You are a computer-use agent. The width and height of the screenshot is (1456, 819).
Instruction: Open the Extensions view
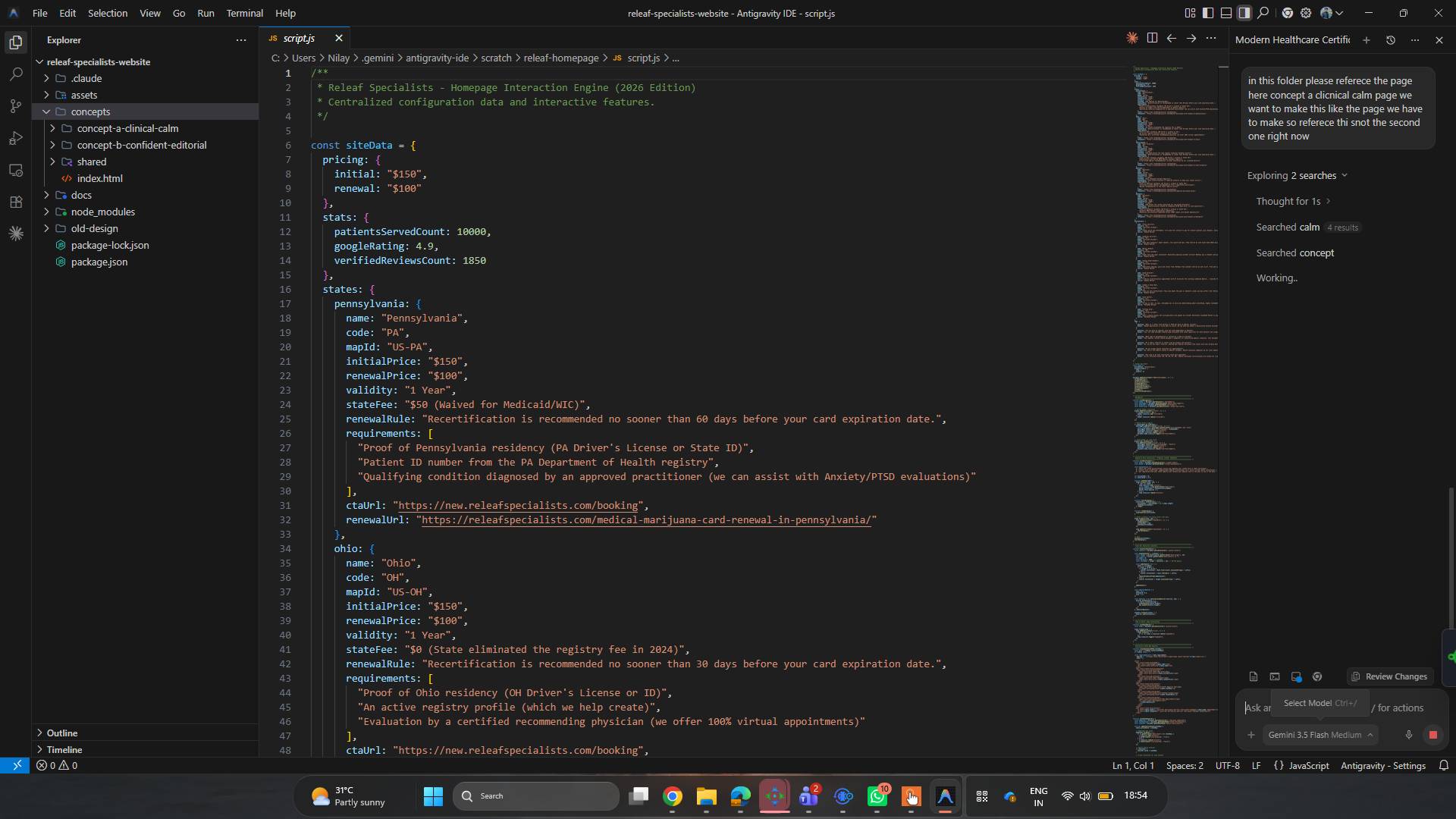pos(16,202)
